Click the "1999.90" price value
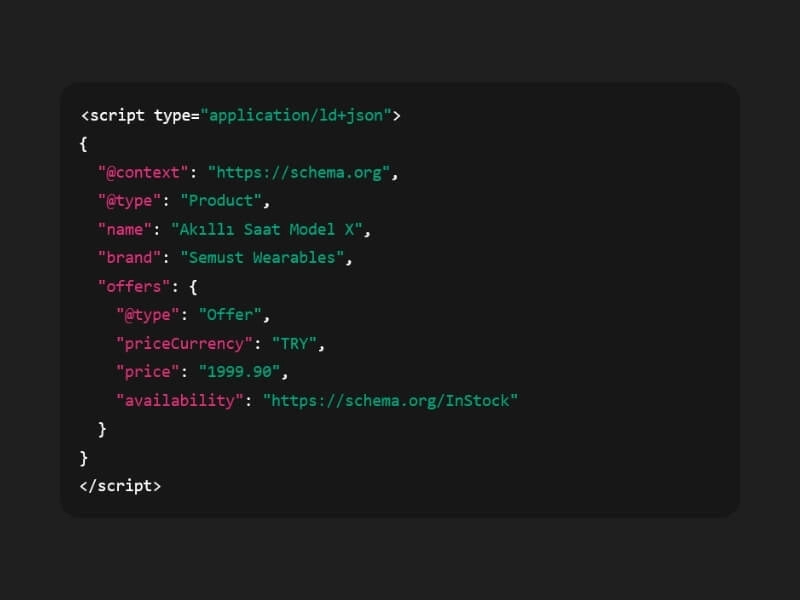The width and height of the screenshot is (800, 600). 242,371
